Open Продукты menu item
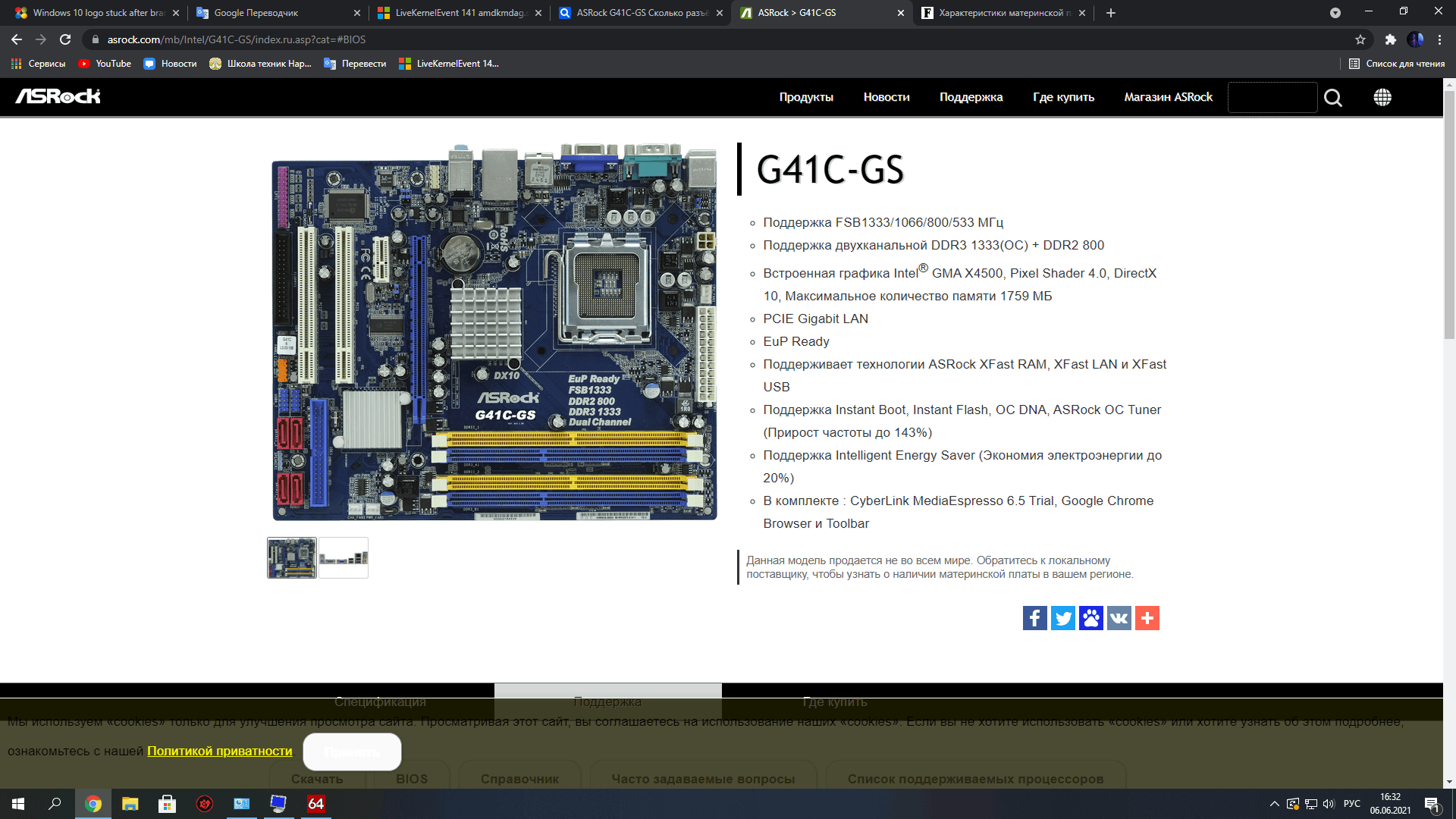Screen dimensions: 1456x819 coord(805,97)
